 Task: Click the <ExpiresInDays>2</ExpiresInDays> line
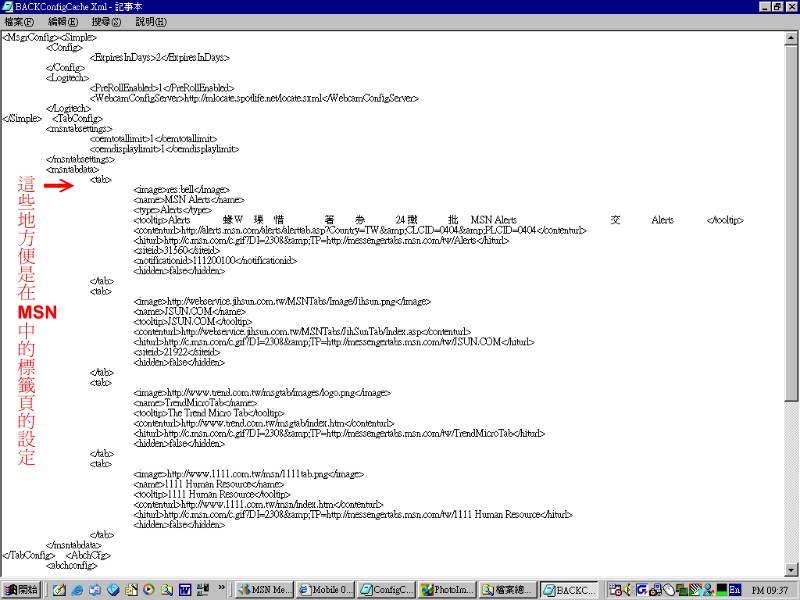click(160, 58)
